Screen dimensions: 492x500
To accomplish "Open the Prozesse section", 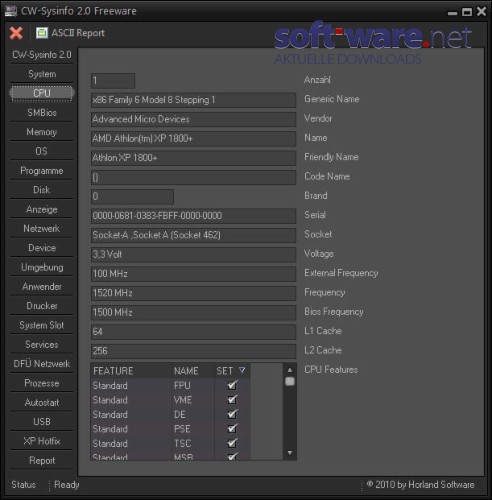I will 42,383.
